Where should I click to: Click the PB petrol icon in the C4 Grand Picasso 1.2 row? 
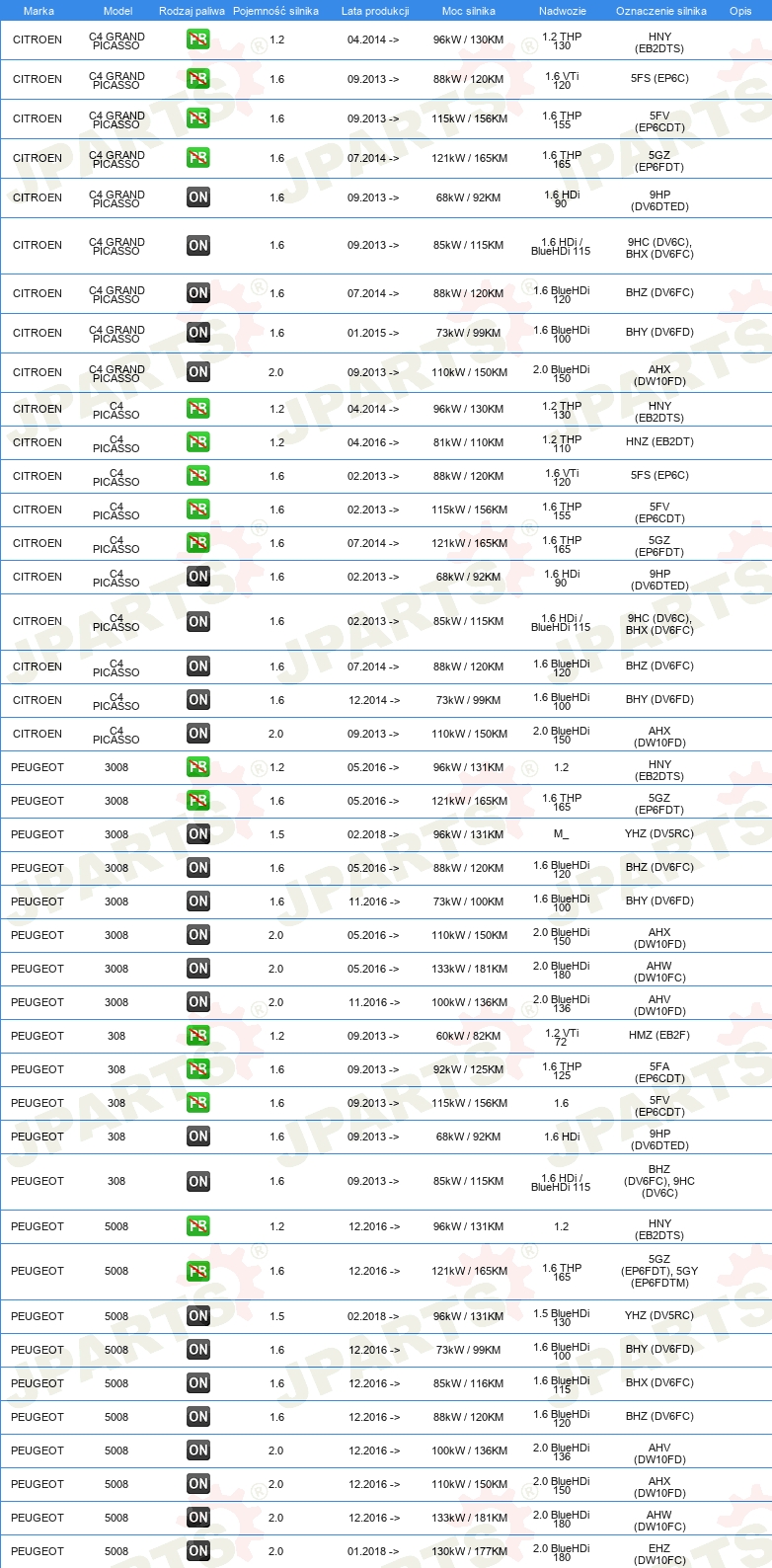[x=198, y=39]
